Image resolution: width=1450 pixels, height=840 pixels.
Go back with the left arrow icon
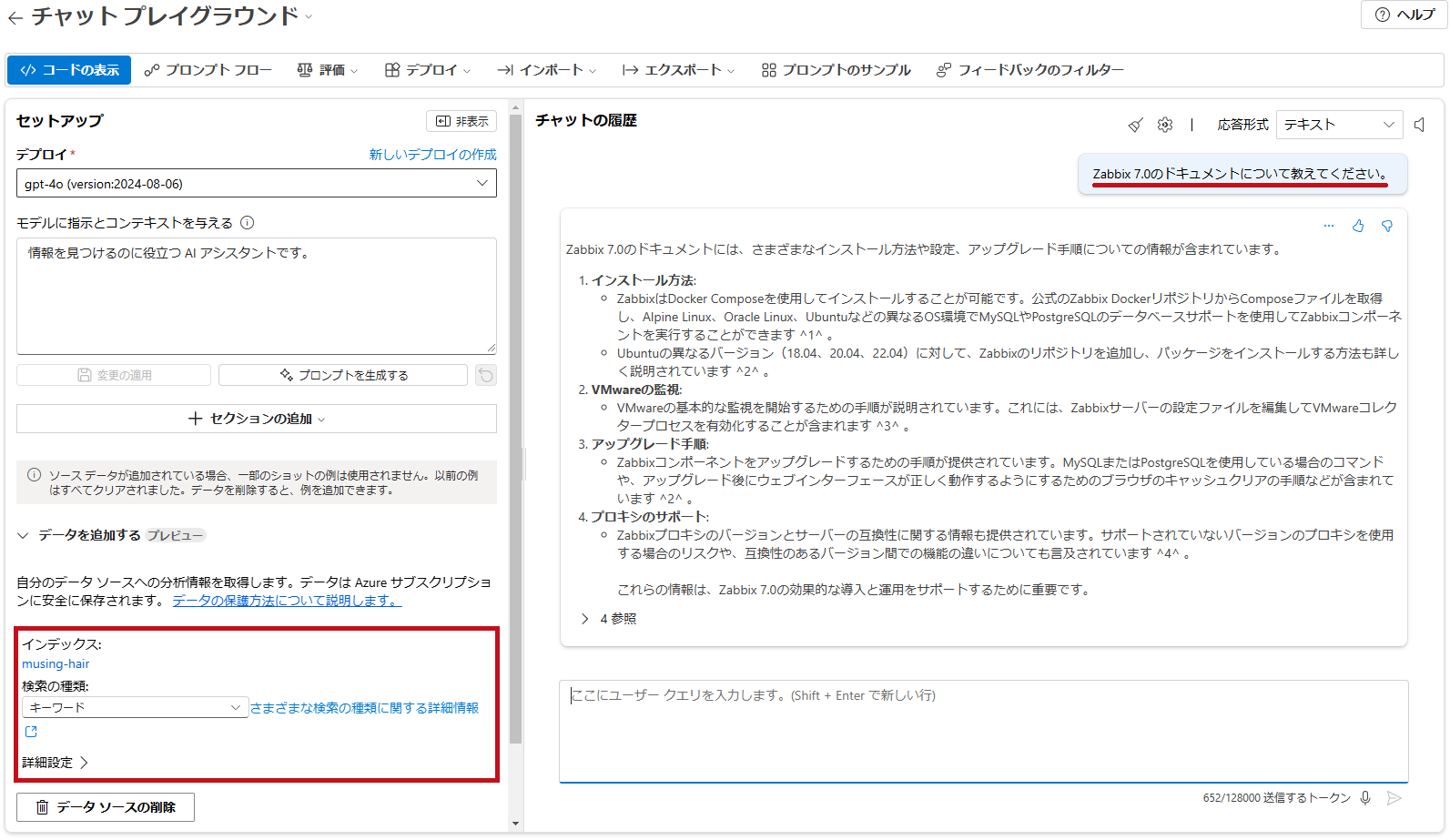tap(15, 17)
